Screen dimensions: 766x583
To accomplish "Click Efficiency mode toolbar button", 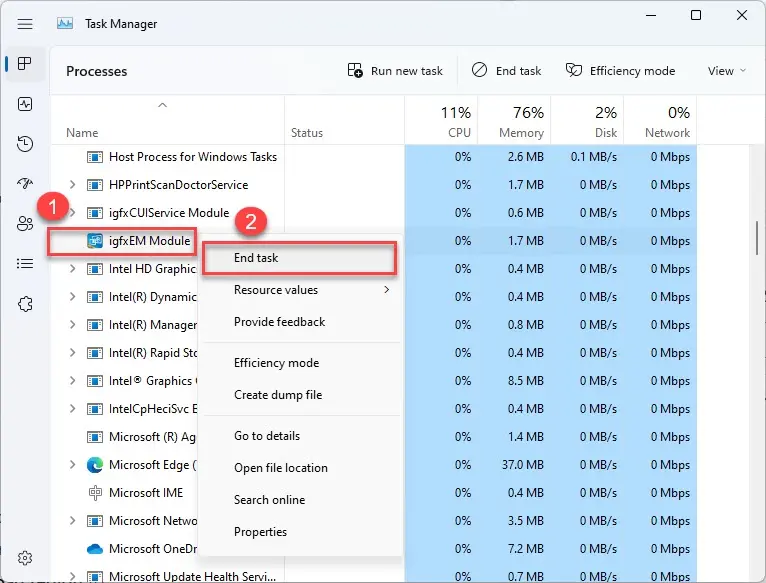I will coord(620,71).
